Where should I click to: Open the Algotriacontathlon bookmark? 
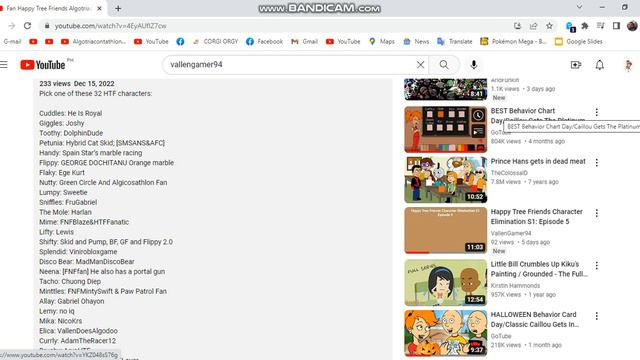coord(93,42)
